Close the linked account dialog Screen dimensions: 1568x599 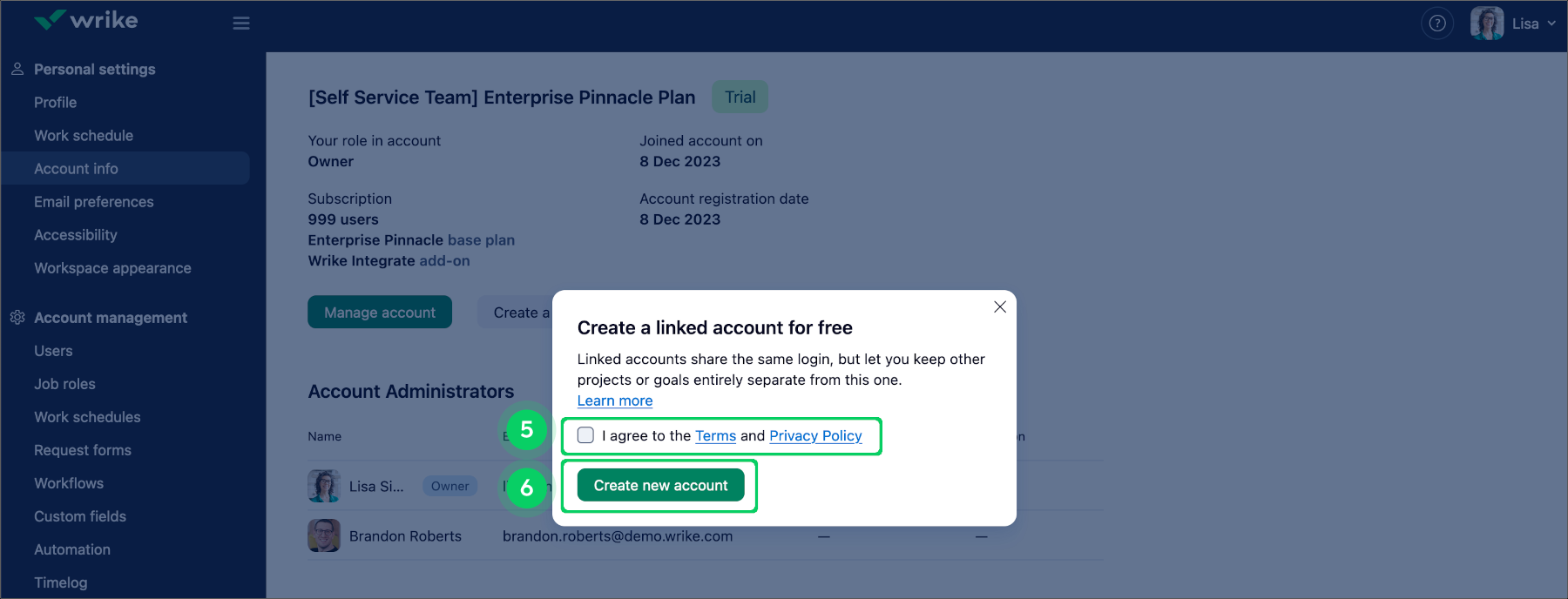1000,306
